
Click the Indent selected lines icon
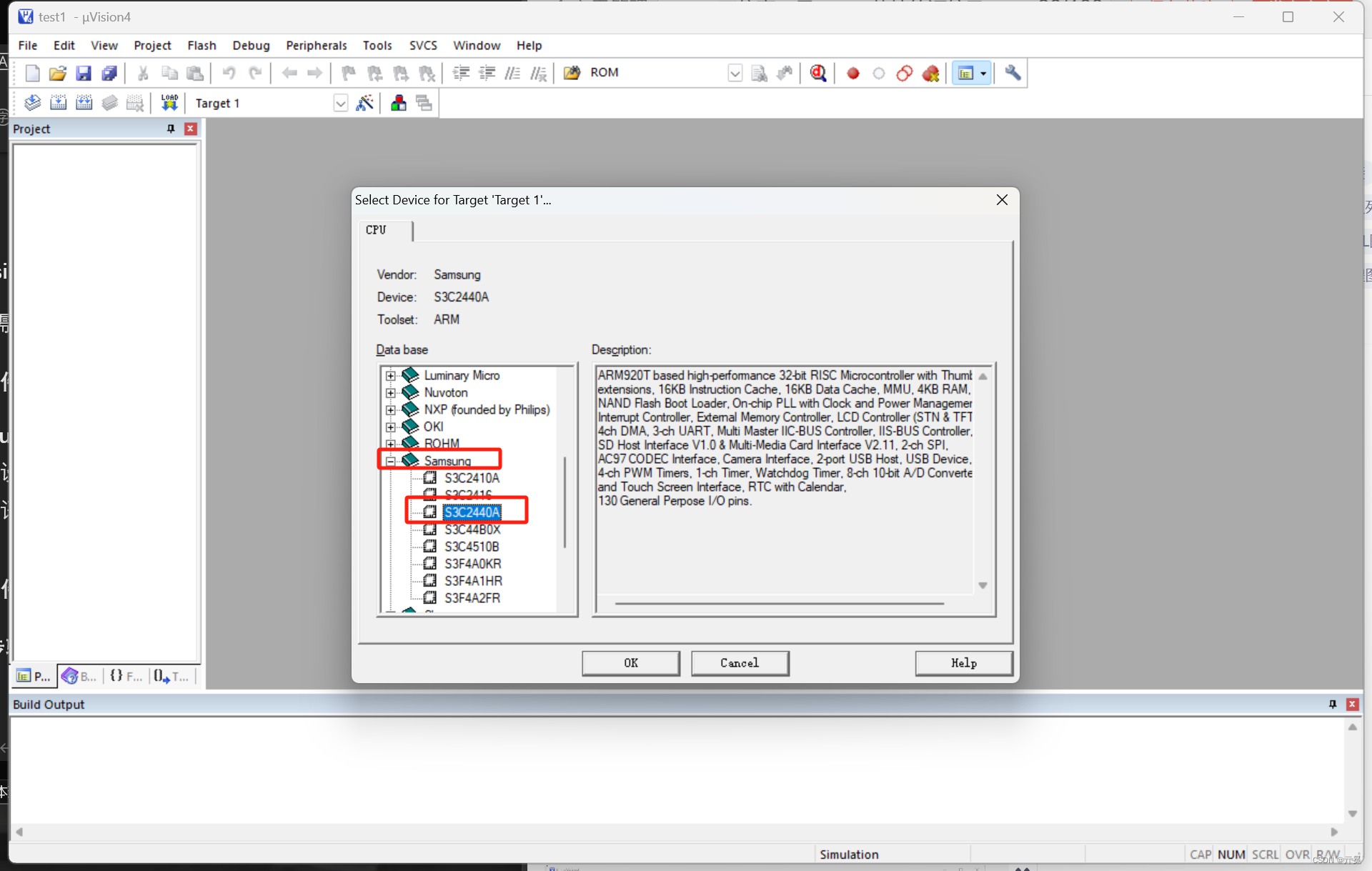click(462, 73)
